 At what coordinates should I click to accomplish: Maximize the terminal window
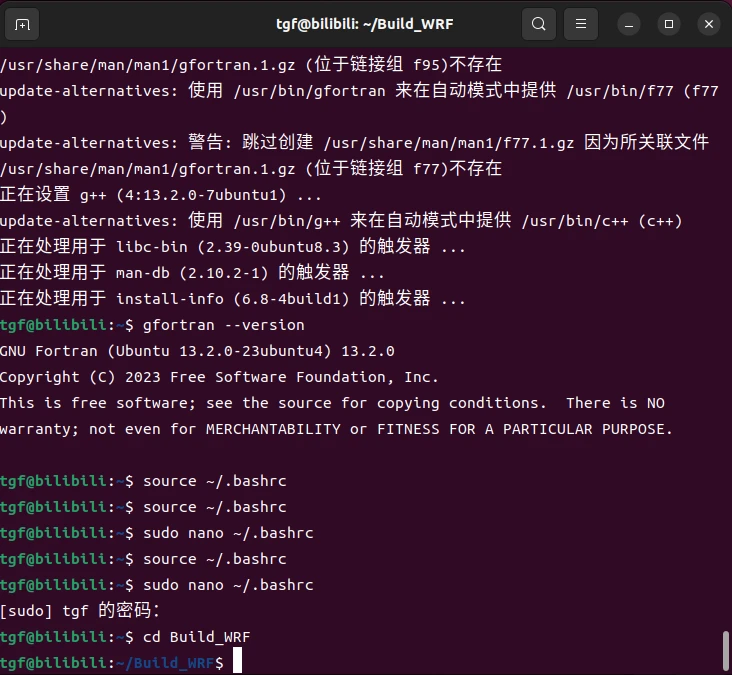pos(669,24)
